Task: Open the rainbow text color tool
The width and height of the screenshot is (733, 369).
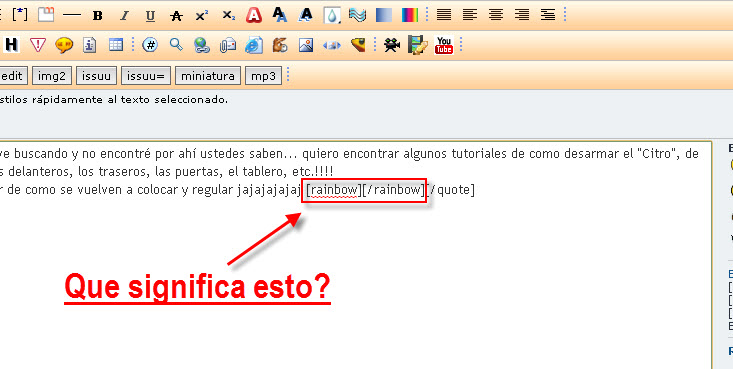Action: (x=410, y=15)
